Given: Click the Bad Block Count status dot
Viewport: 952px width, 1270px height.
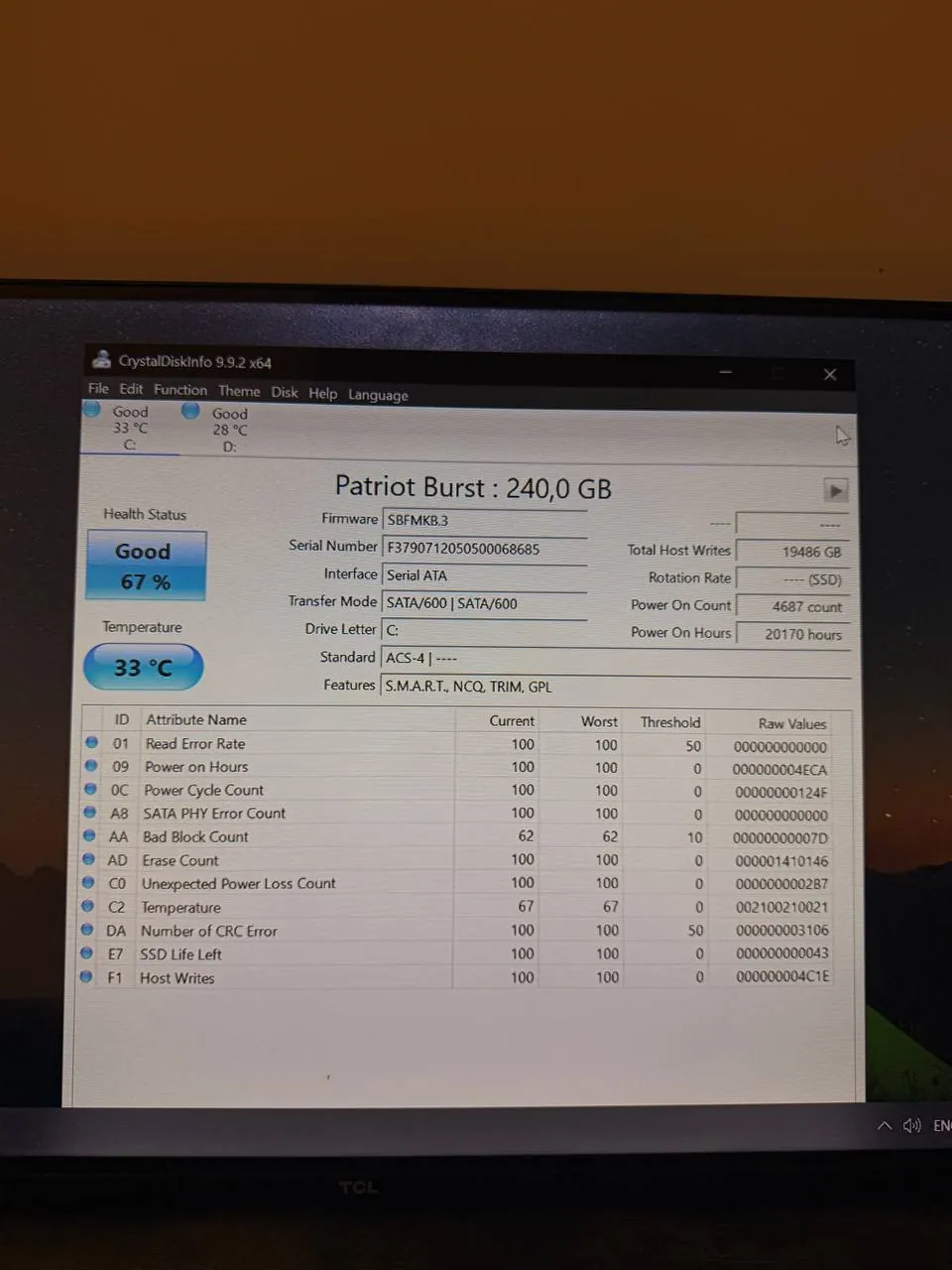Looking at the screenshot, I should 89,835.
